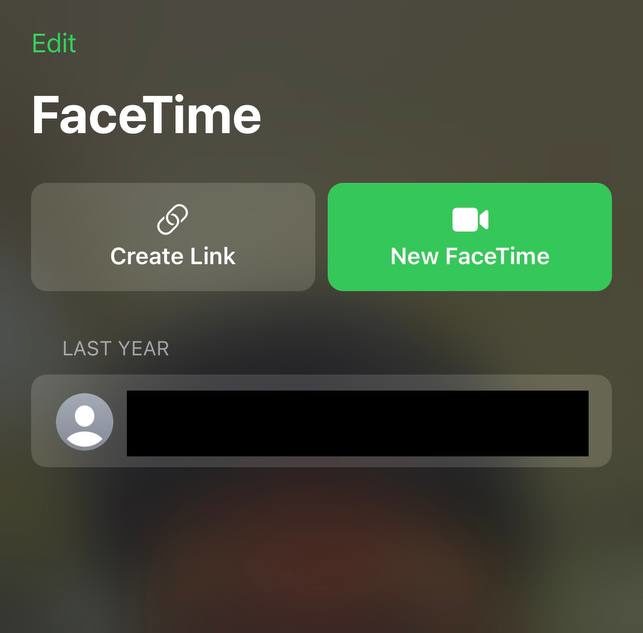This screenshot has height=633, width=643.
Task: Click the Create Link text label
Action: [x=173, y=256]
